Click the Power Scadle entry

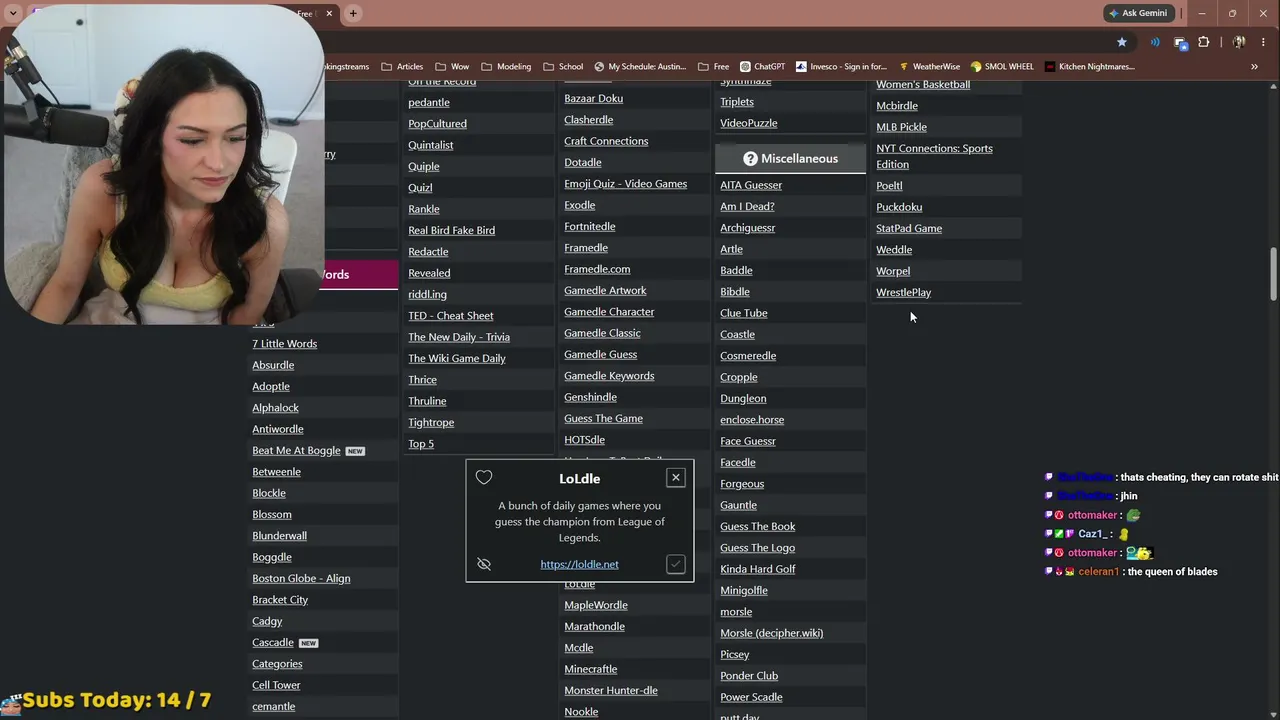click(x=751, y=697)
